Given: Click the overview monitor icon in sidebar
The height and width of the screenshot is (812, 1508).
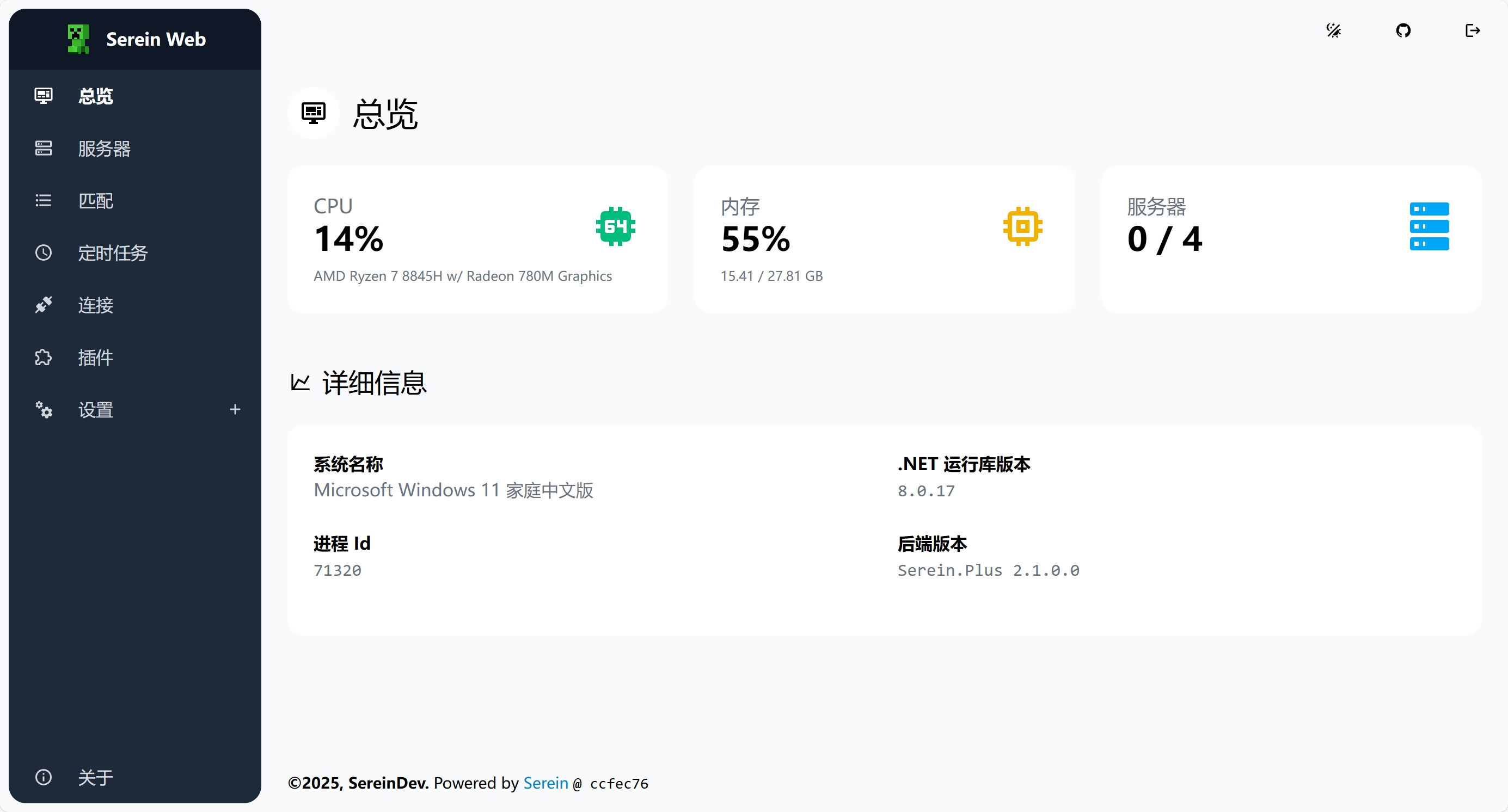Looking at the screenshot, I should (44, 95).
